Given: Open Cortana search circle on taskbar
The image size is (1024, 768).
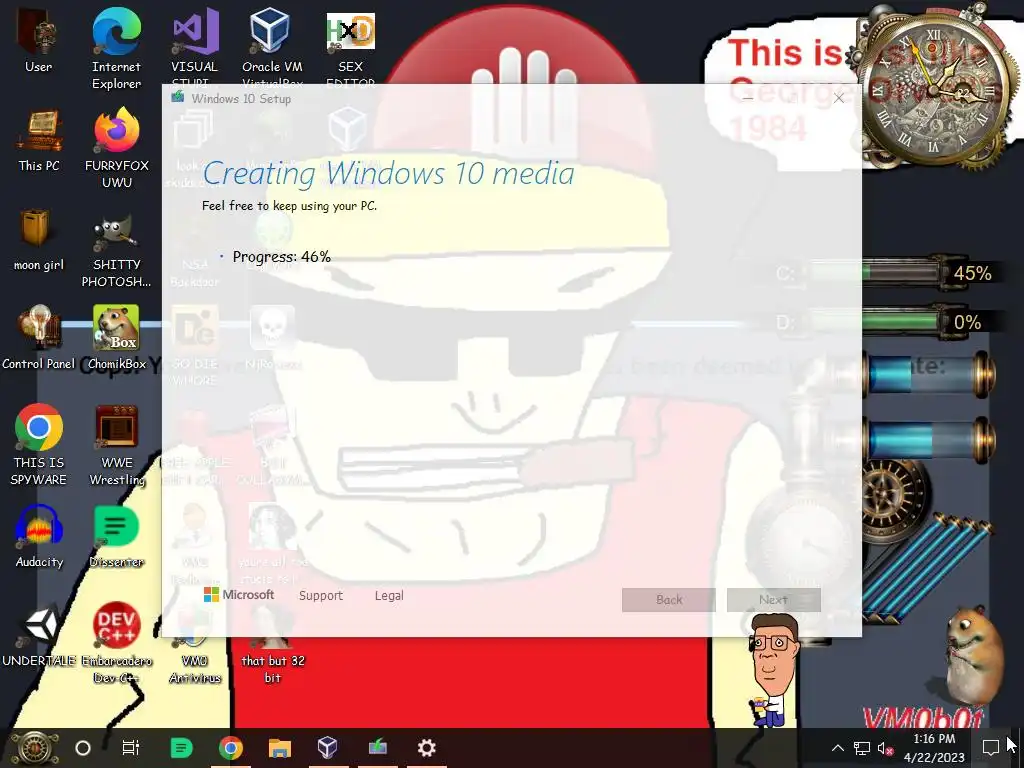Looking at the screenshot, I should pyautogui.click(x=83, y=748).
